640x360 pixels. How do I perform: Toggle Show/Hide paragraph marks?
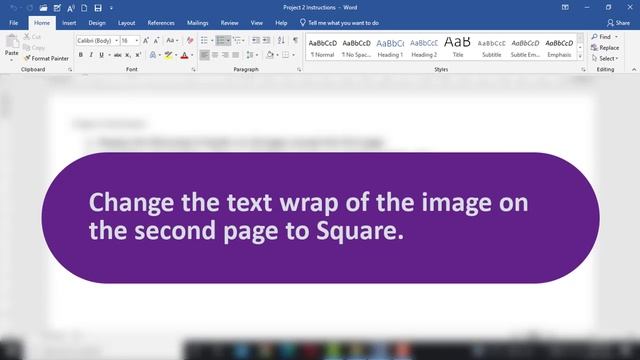(295, 40)
